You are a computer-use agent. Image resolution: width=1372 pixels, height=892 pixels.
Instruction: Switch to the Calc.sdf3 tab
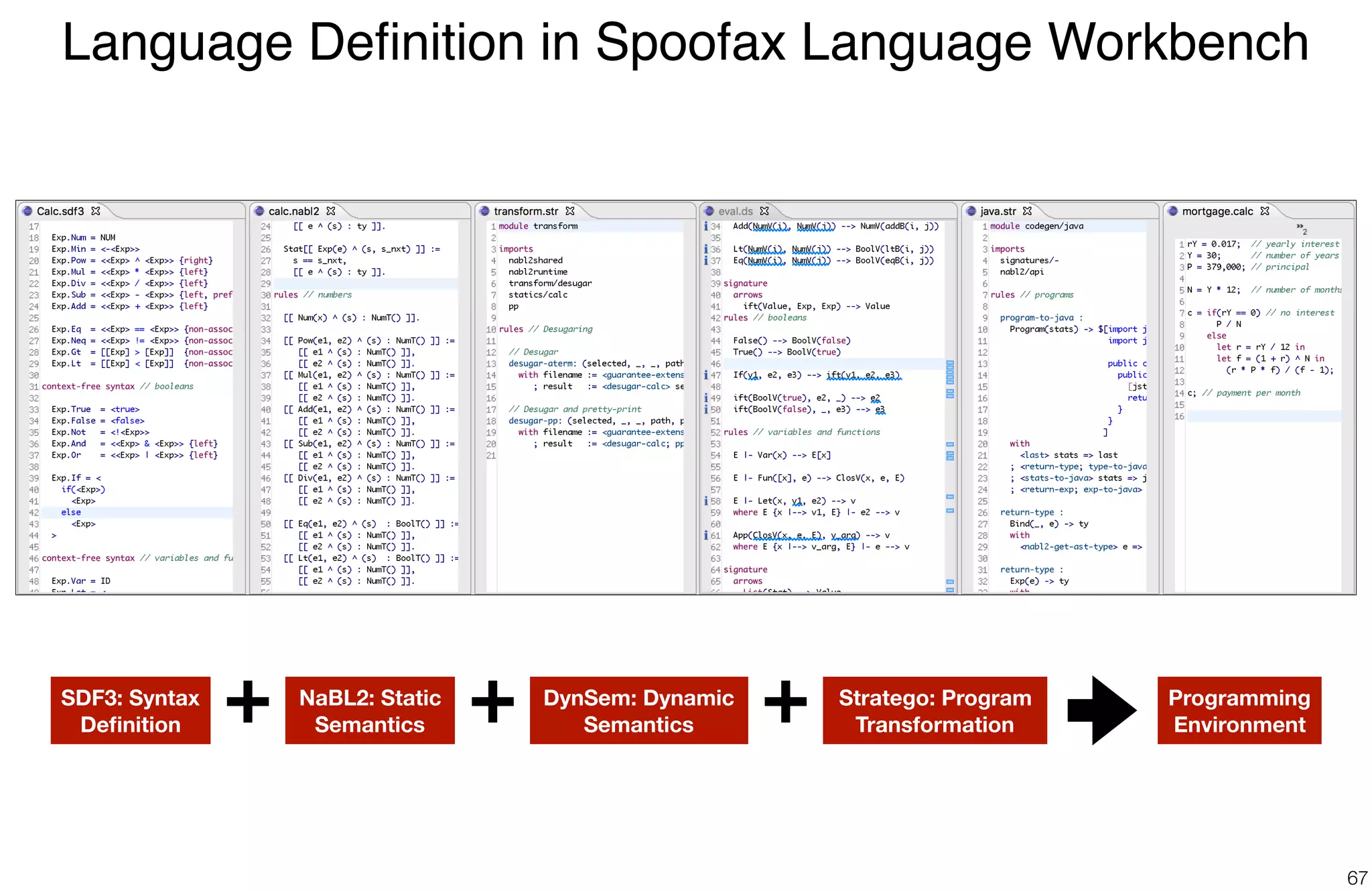60,211
